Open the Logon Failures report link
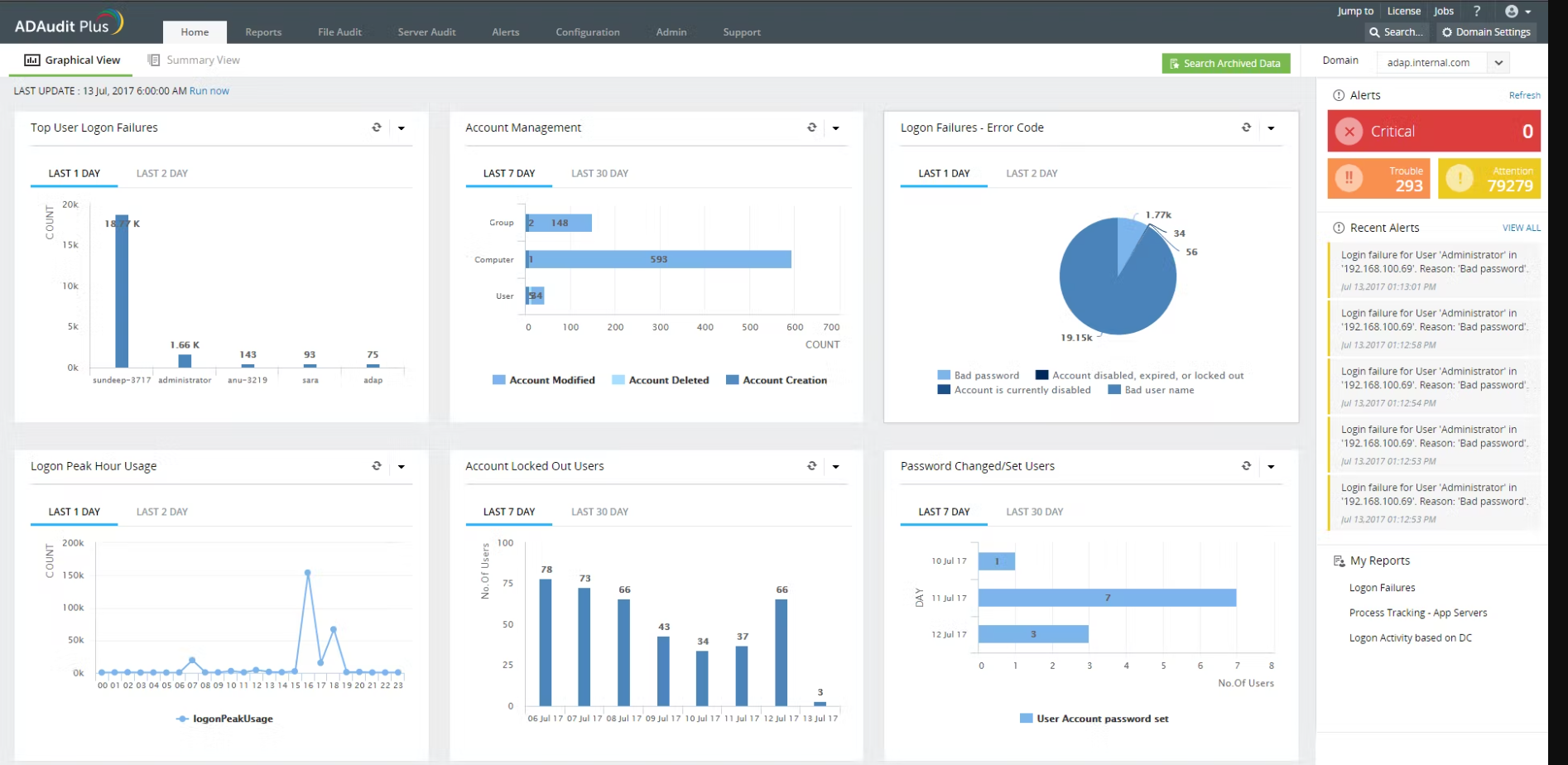The image size is (1568, 765). coord(1382,588)
